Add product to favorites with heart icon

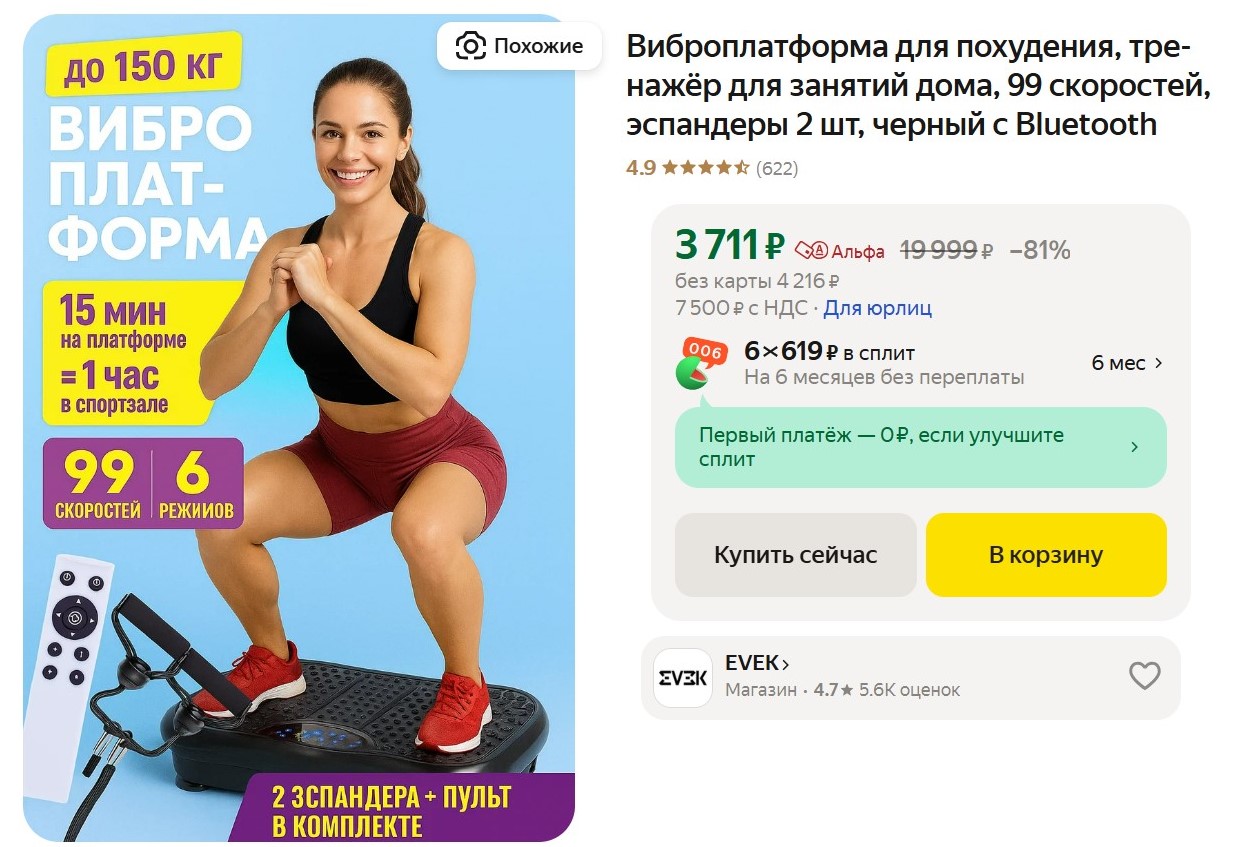[1144, 677]
